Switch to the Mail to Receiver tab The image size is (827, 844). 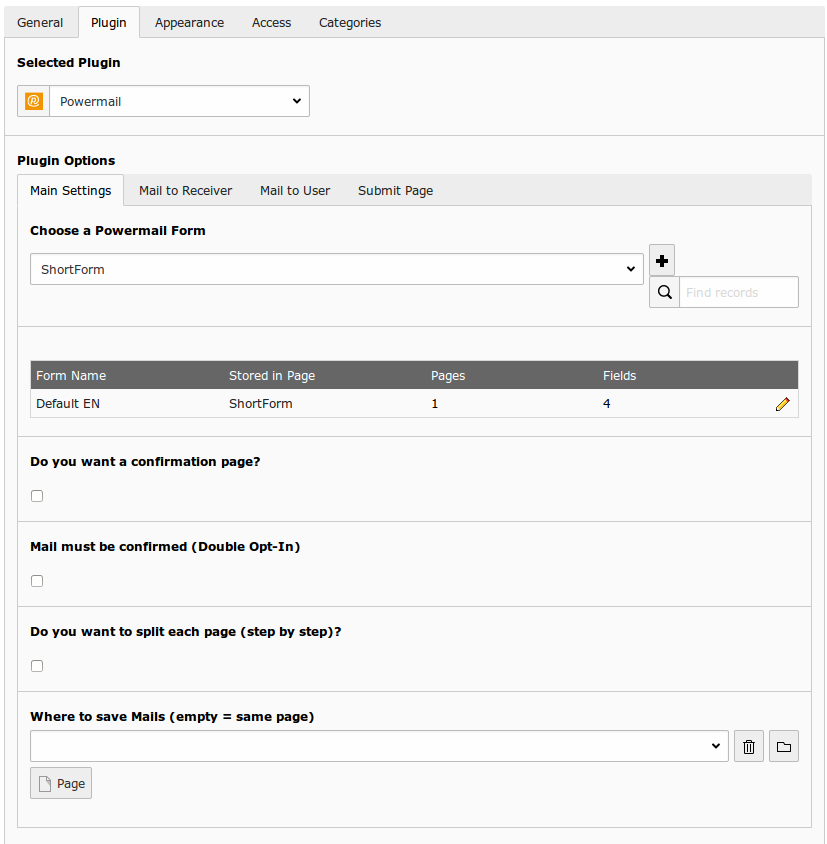point(185,190)
